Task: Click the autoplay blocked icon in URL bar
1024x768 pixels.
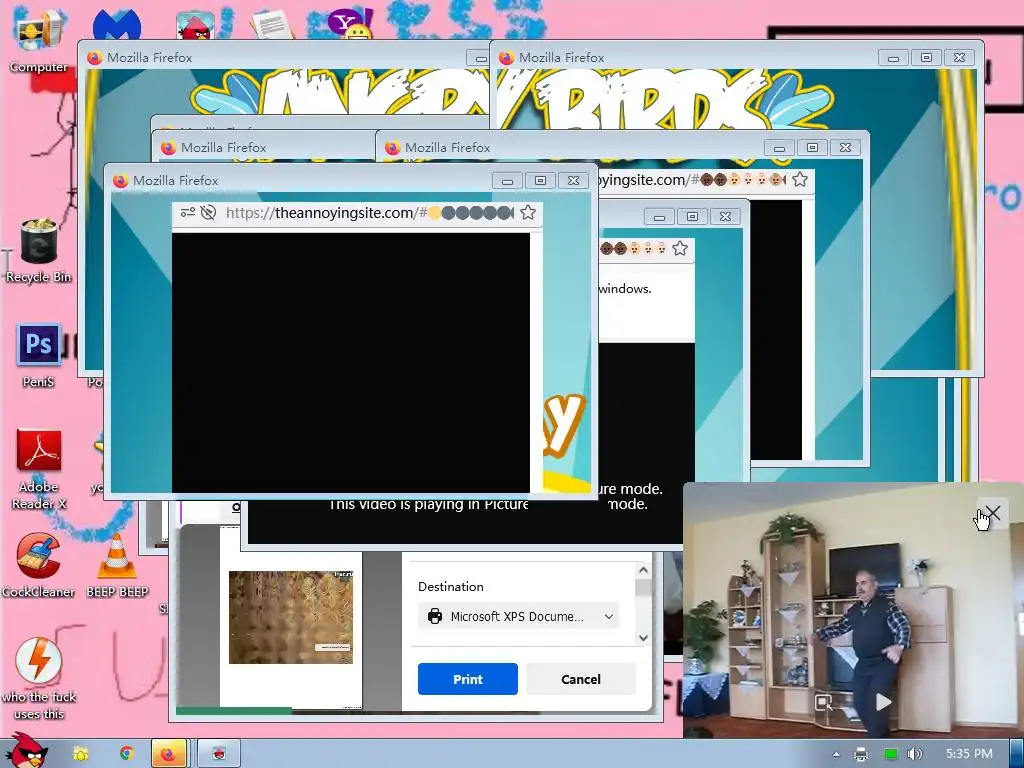Action: 208,212
